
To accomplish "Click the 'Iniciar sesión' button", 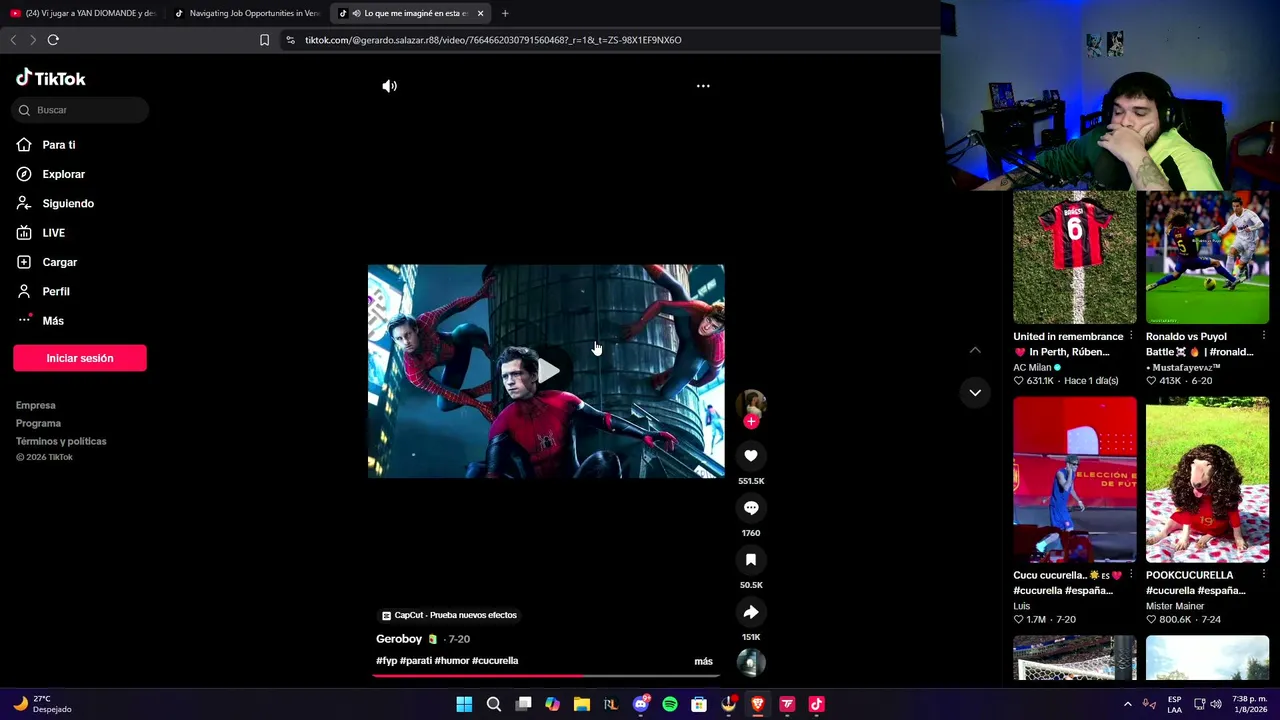I will tap(80, 358).
